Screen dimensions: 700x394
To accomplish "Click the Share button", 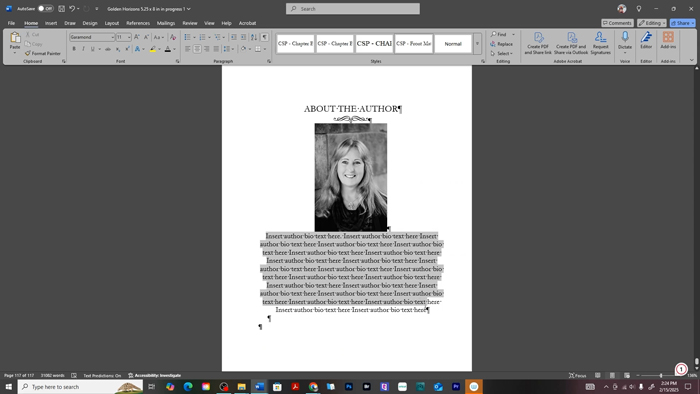I will click(x=682, y=23).
